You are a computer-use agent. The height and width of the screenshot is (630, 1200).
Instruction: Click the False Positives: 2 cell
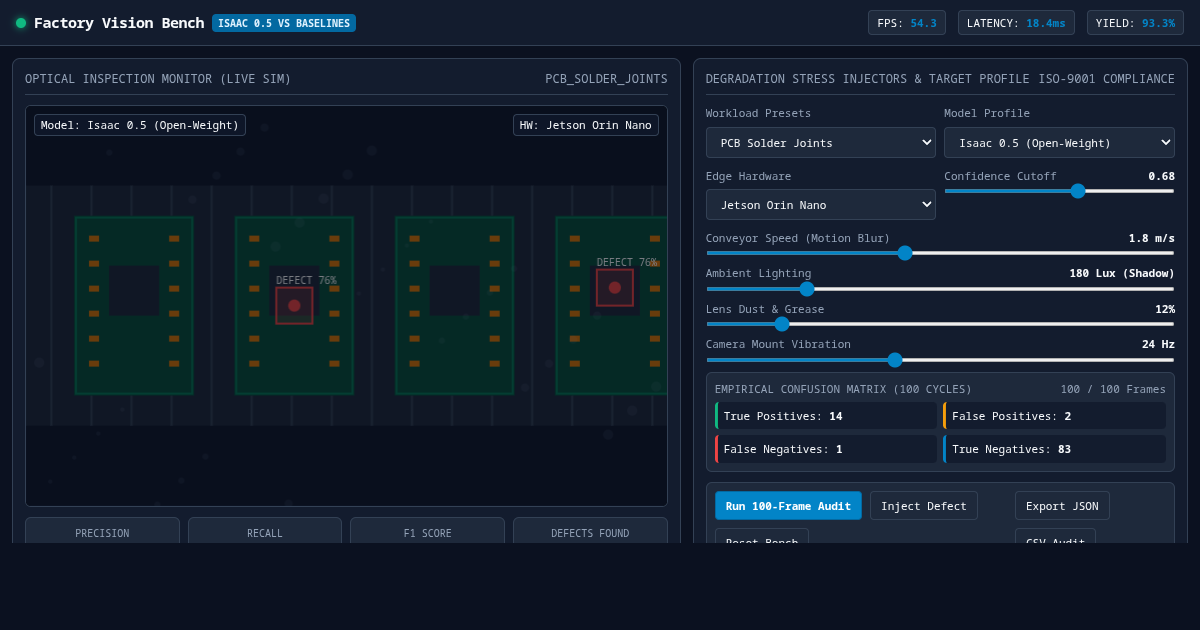(x=1054, y=416)
